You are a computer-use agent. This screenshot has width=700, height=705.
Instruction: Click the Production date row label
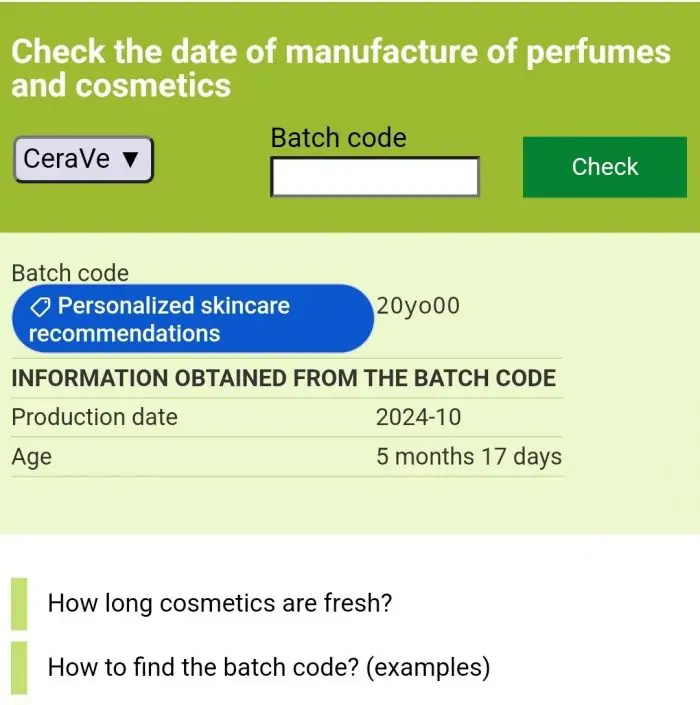[x=94, y=417]
